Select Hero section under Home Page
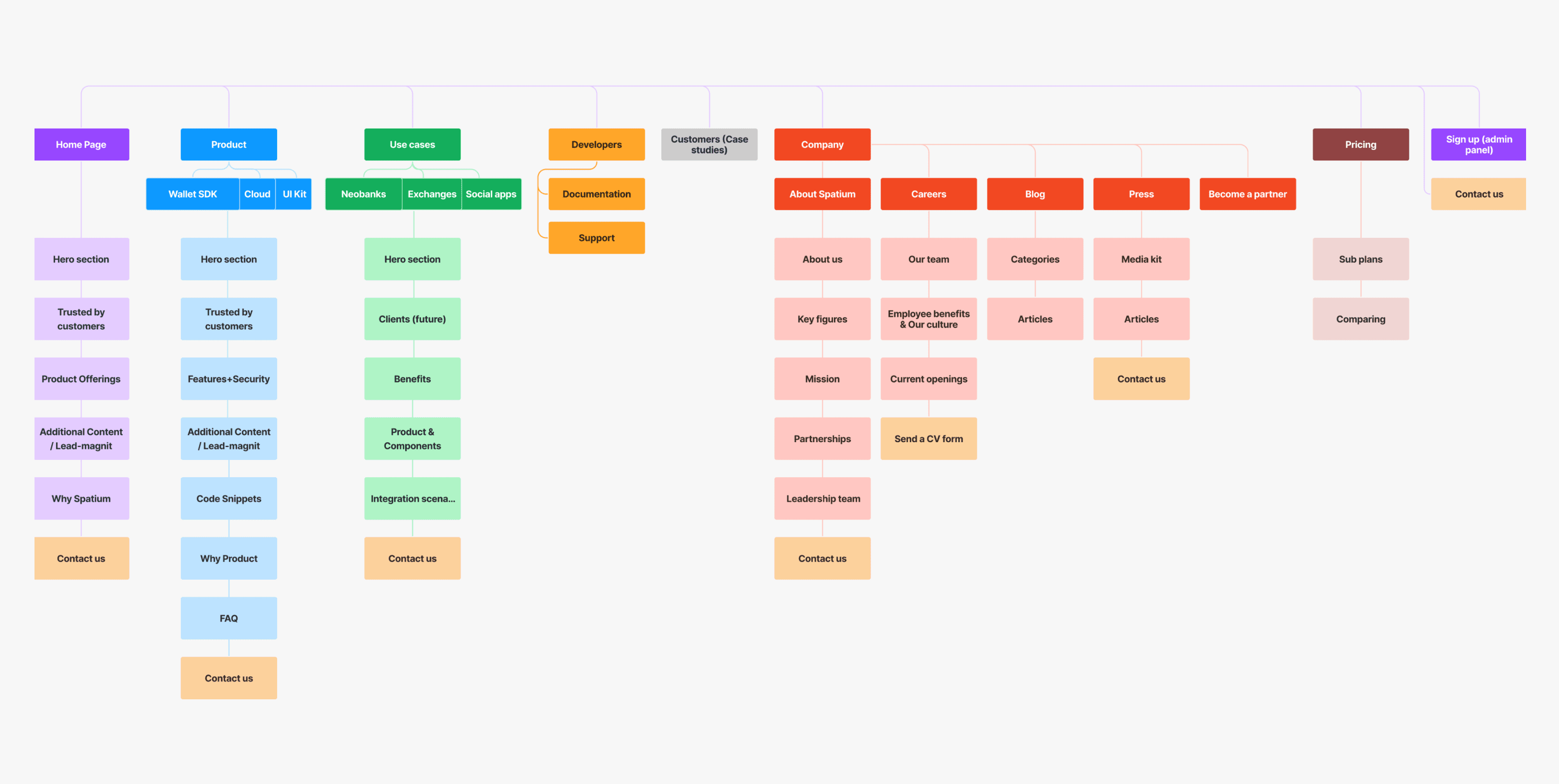Screen dimensions: 1559x784 [82, 259]
